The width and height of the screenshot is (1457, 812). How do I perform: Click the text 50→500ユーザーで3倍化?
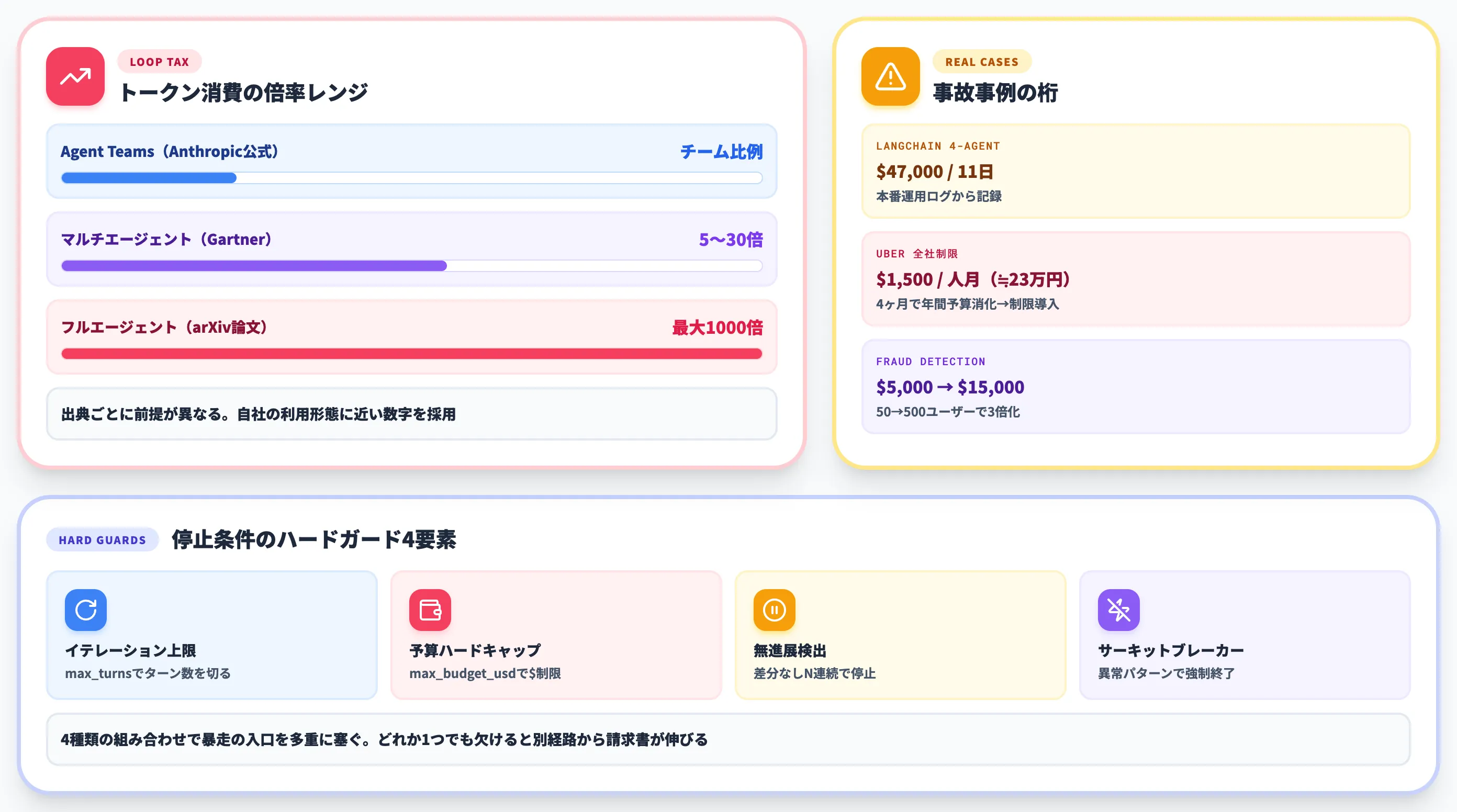click(x=948, y=412)
